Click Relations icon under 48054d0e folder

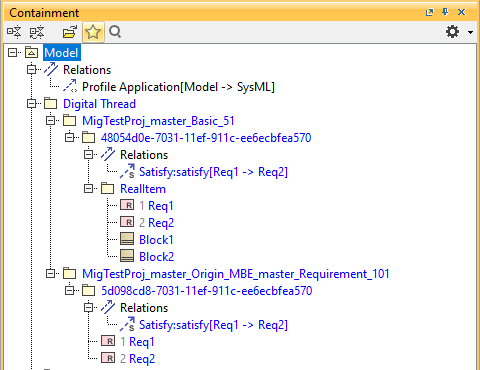pyautogui.click(x=108, y=155)
